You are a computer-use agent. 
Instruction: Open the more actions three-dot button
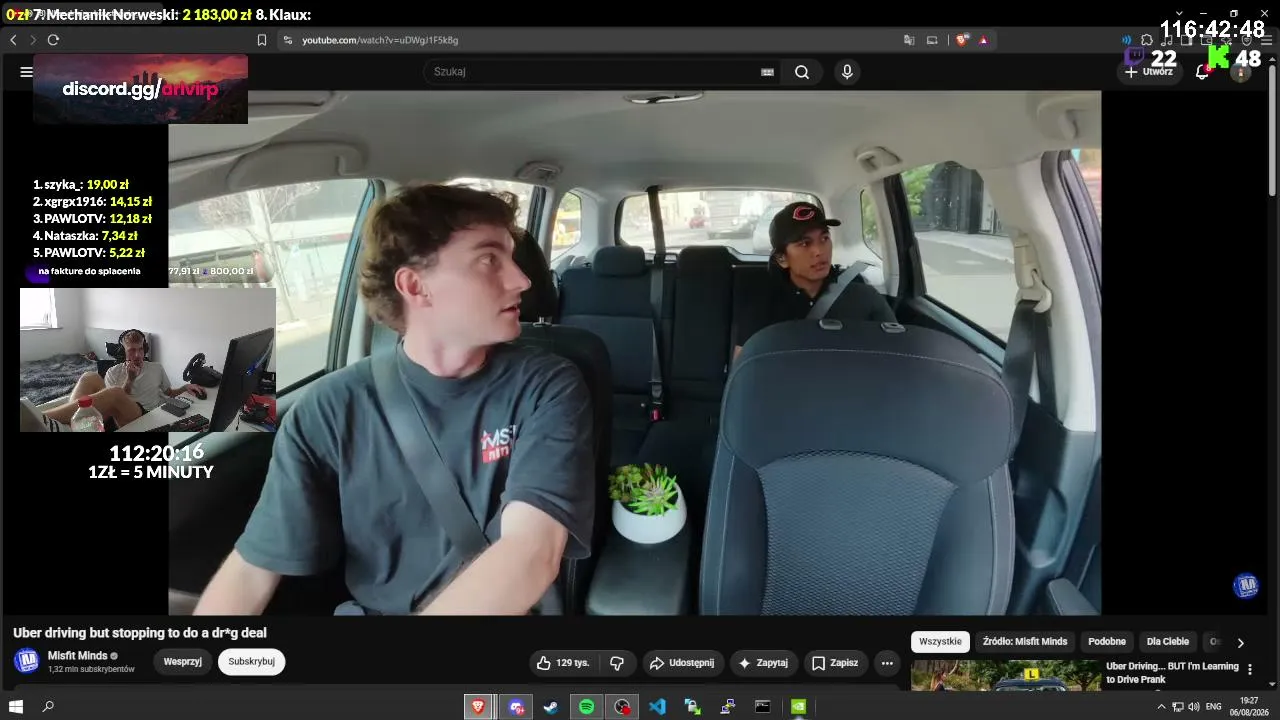point(887,663)
